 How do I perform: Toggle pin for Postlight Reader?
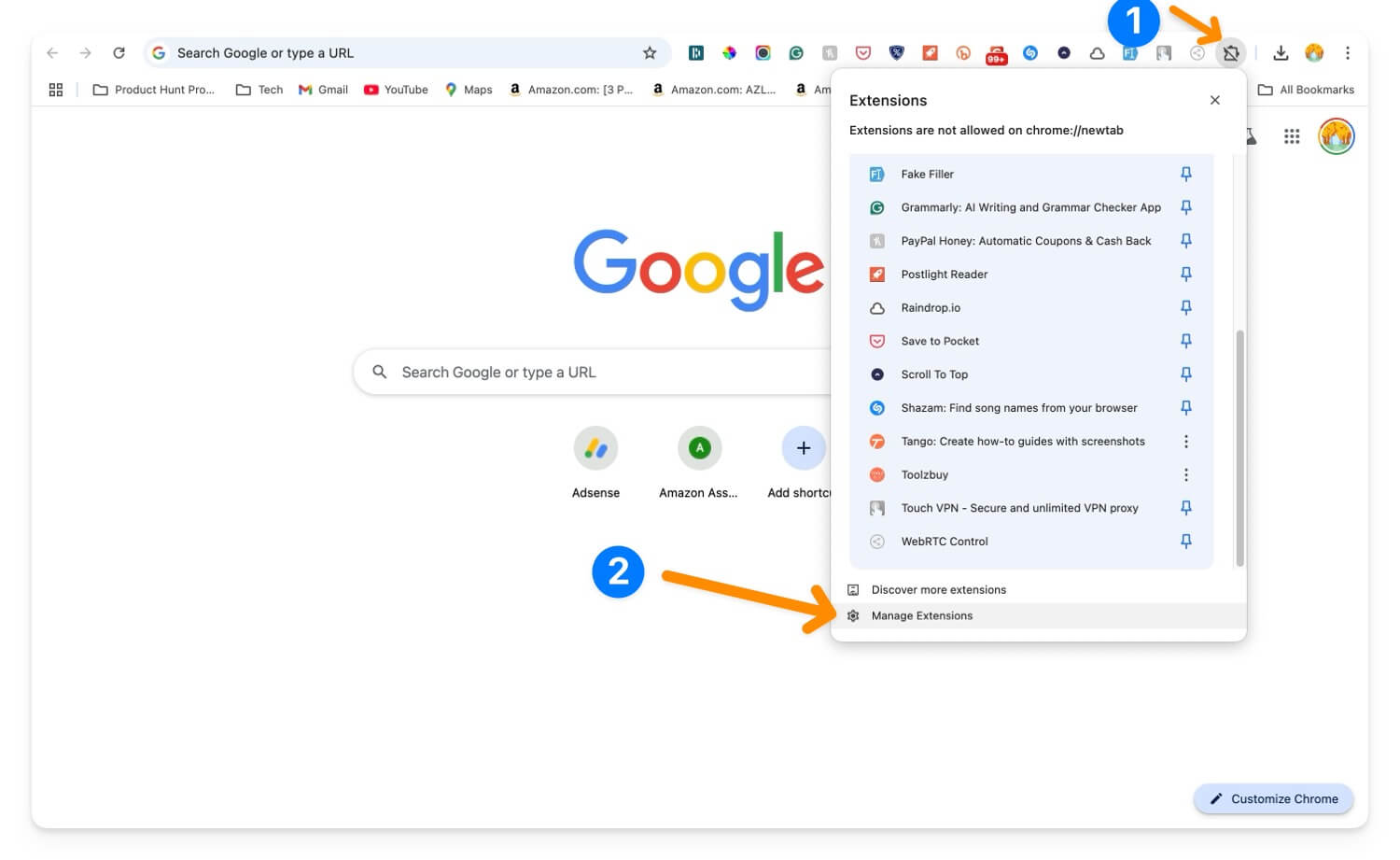point(1186,275)
